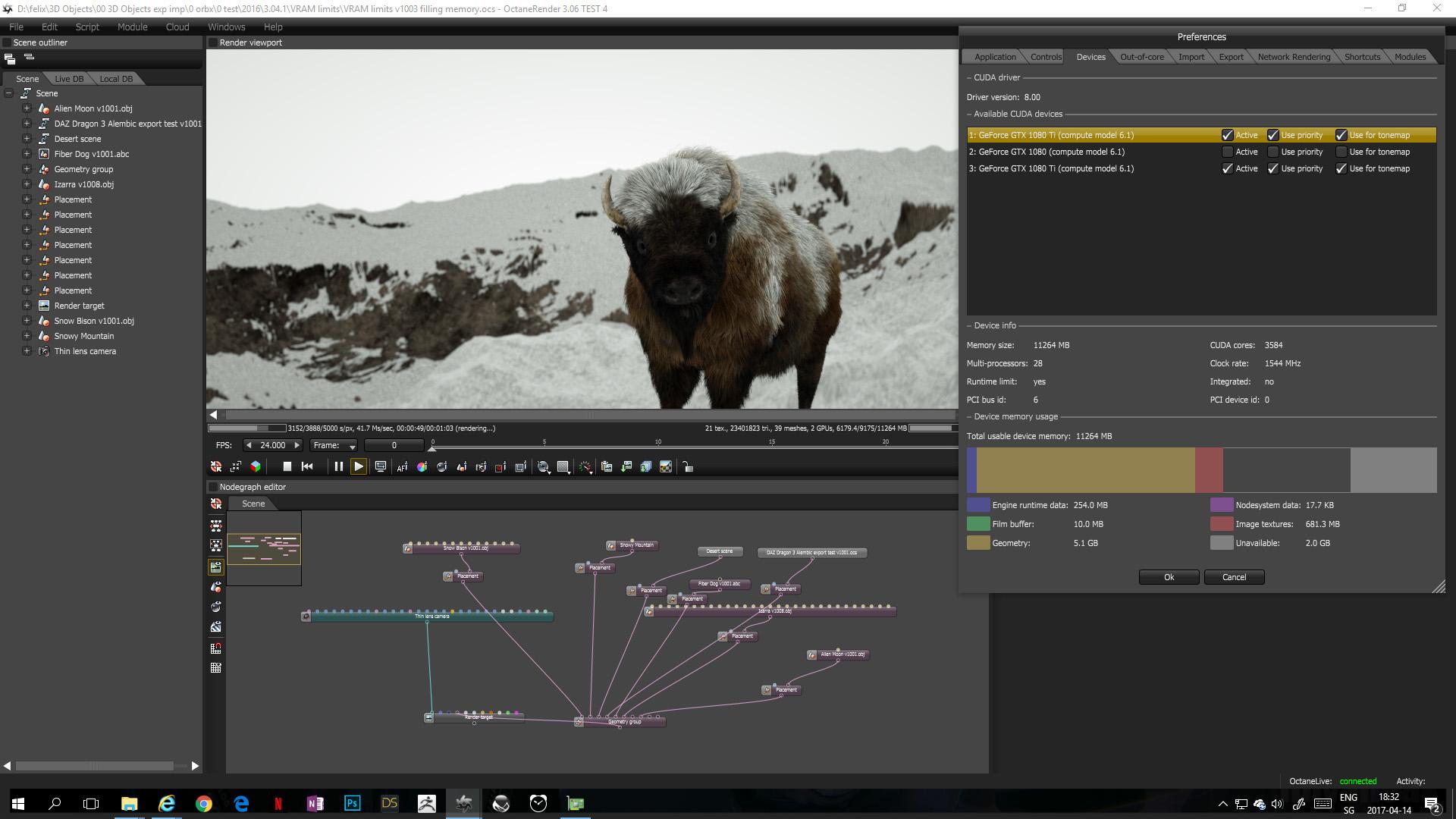Disable Active for first GTX 1080 Ti
The width and height of the screenshot is (1456, 819).
(1227, 135)
